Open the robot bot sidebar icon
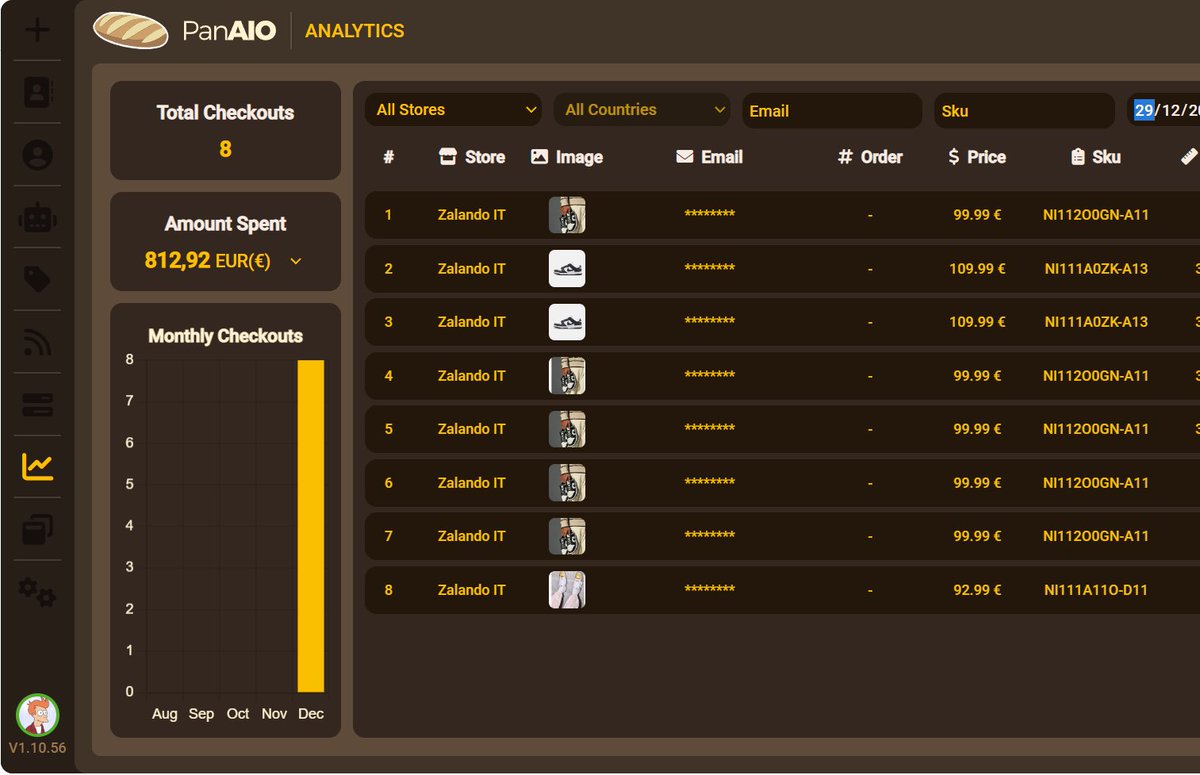The width and height of the screenshot is (1200, 775). (37, 217)
